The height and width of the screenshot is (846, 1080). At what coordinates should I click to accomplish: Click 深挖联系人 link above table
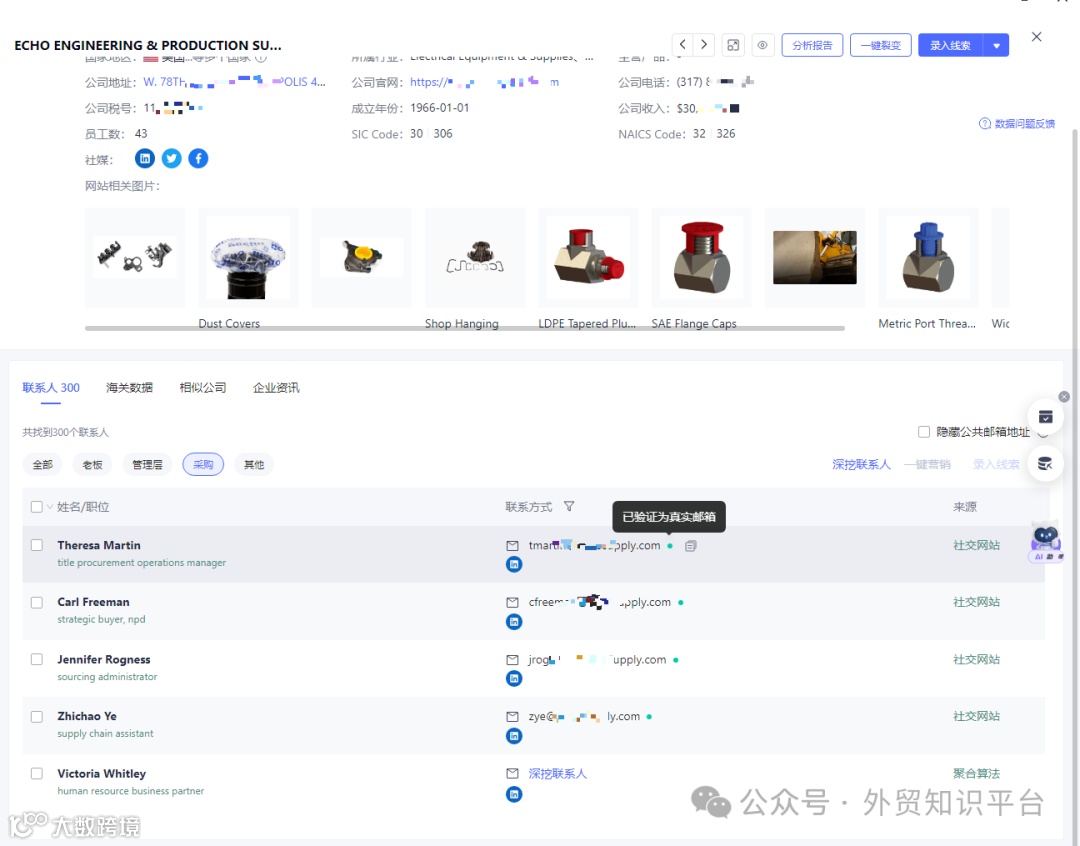click(861, 464)
